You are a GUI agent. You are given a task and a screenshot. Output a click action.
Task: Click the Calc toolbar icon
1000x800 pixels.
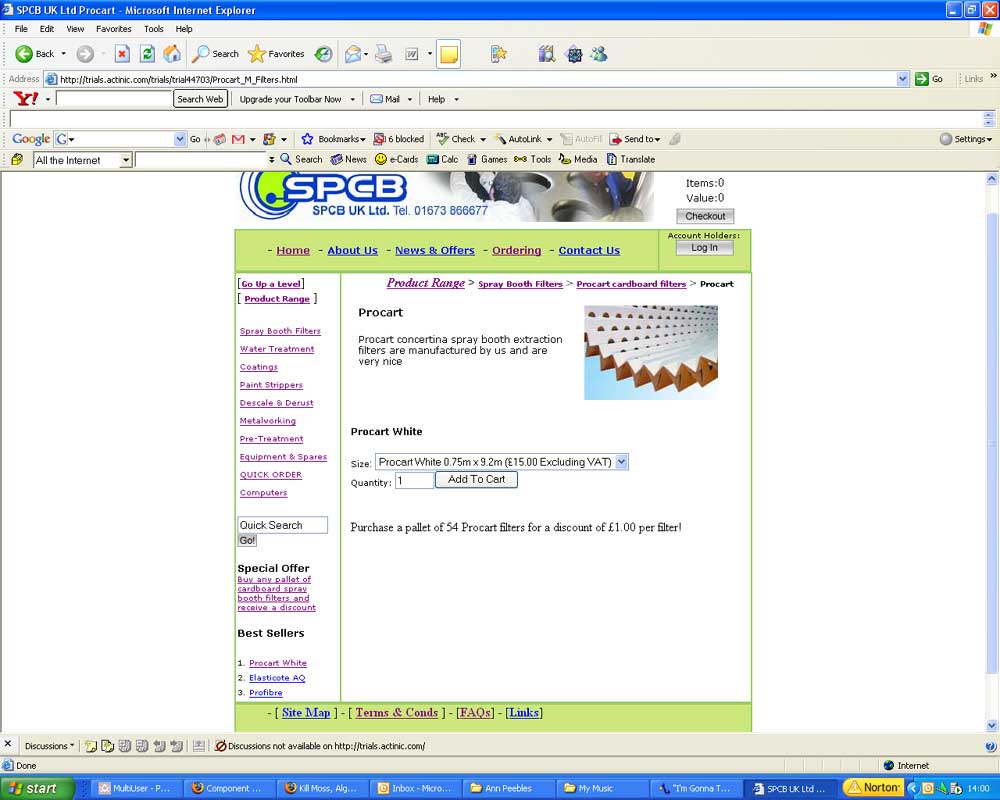(442, 159)
